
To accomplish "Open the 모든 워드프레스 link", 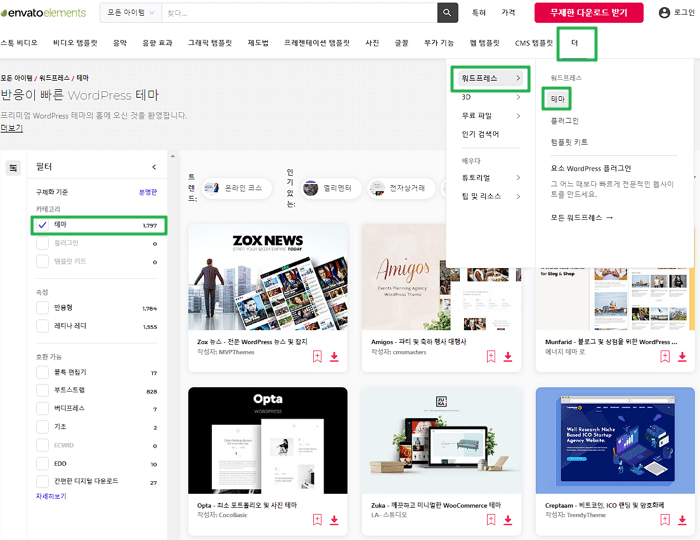I will [x=582, y=218].
